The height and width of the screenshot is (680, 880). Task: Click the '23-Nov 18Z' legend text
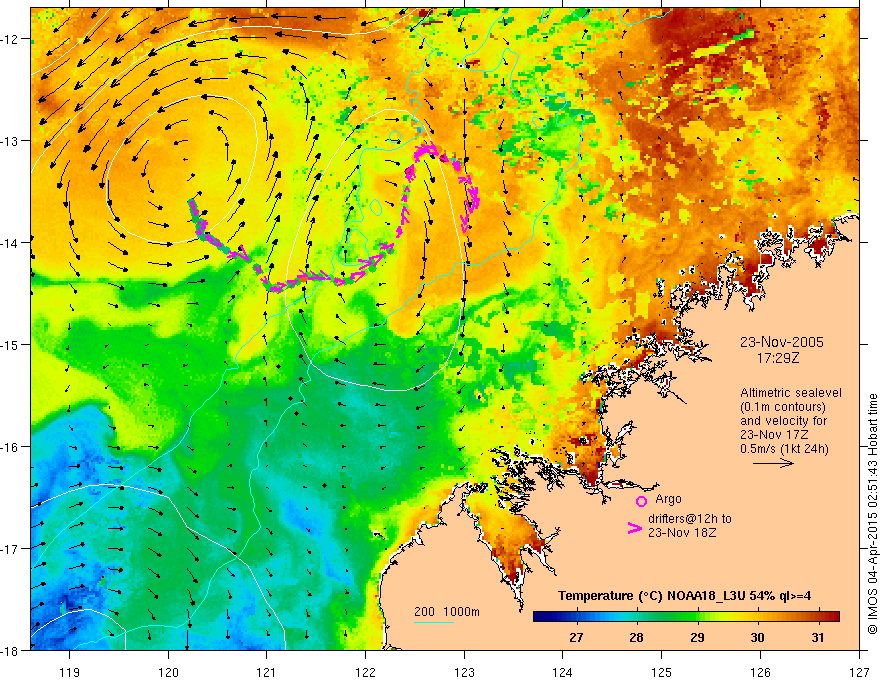pyautogui.click(x=682, y=533)
